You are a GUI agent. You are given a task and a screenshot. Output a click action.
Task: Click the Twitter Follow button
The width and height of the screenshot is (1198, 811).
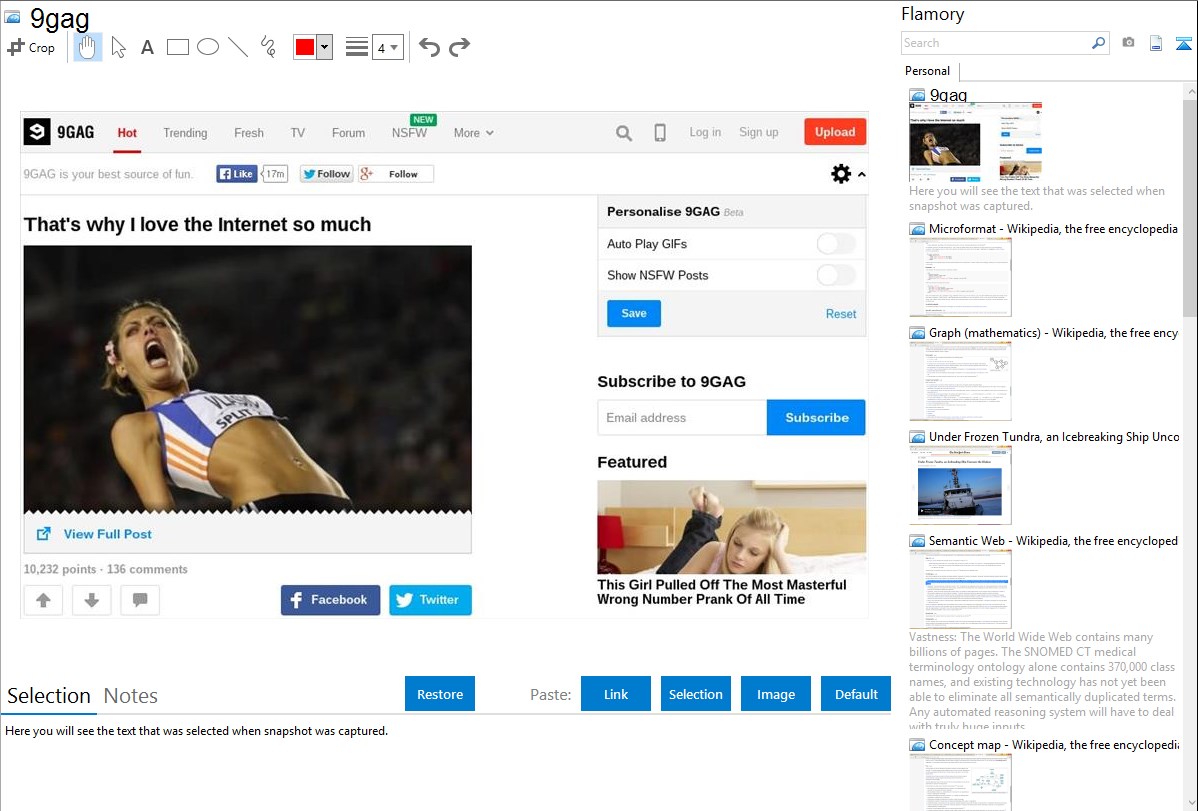[x=326, y=174]
